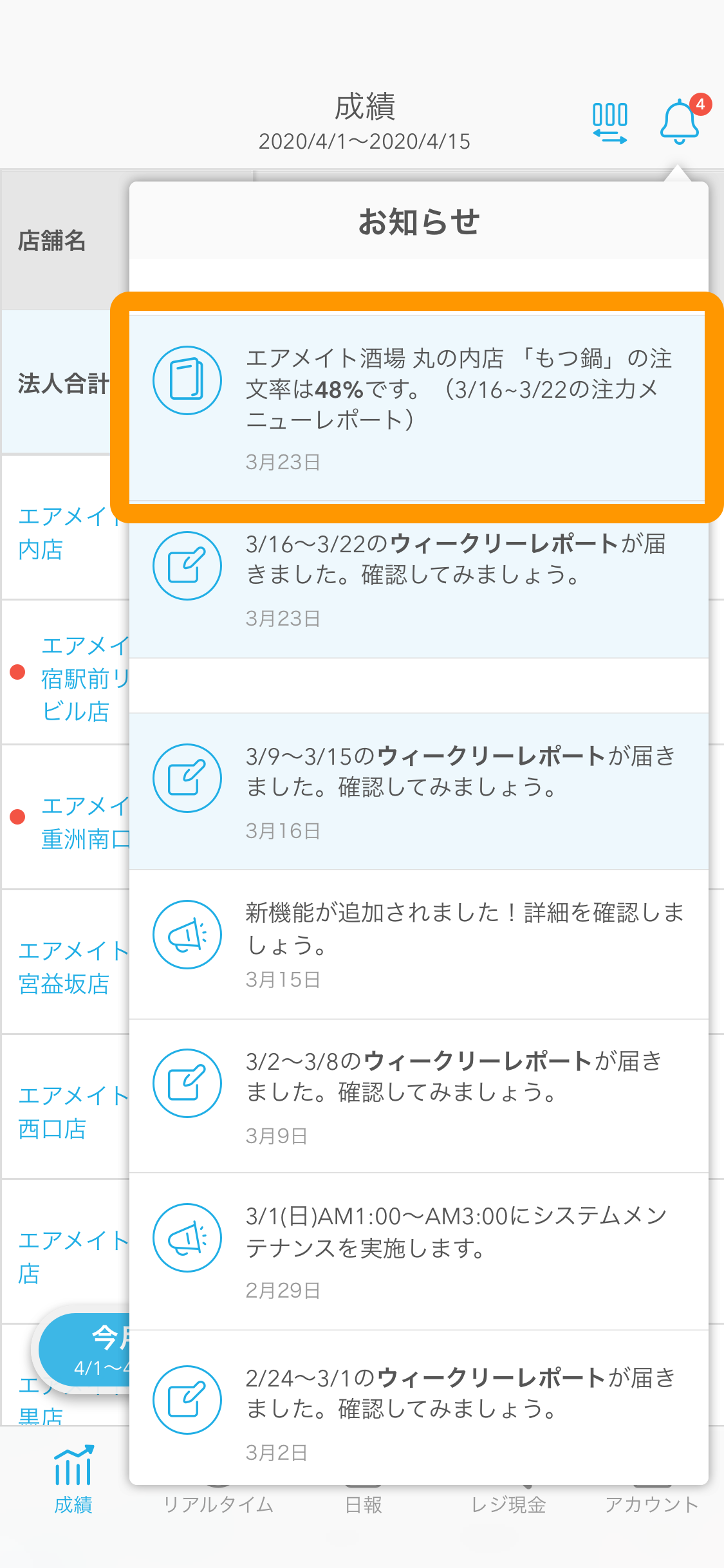This screenshot has width=724, height=1568.
Task: Switch to the アカウント tab
Action: (651, 1504)
